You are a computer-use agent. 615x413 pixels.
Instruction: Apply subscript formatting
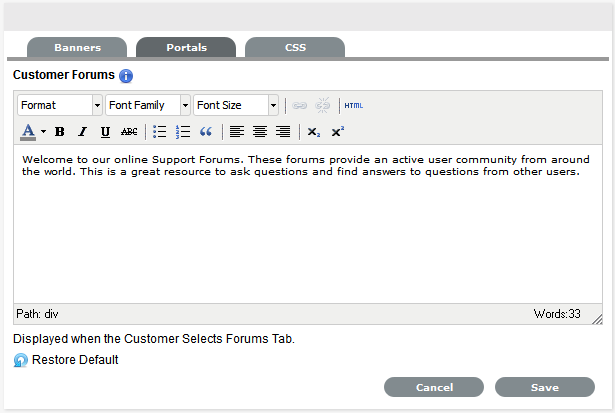[x=314, y=131]
